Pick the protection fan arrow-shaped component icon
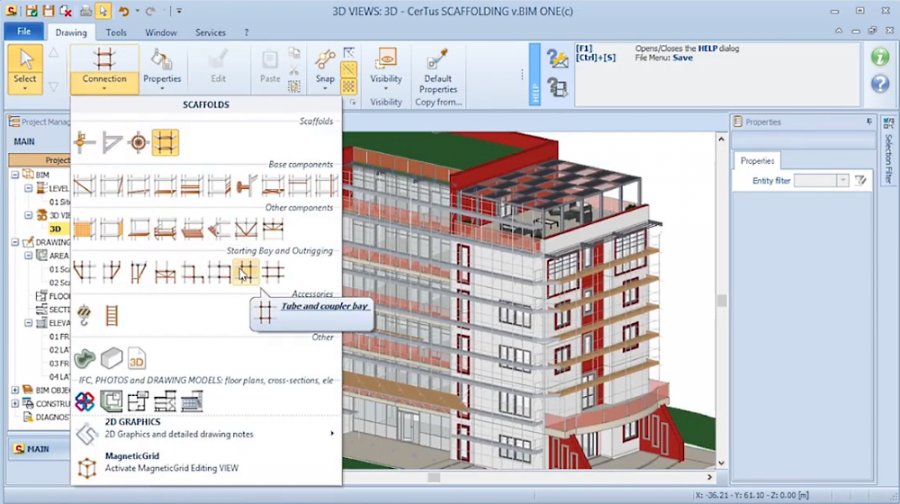 pos(219,229)
